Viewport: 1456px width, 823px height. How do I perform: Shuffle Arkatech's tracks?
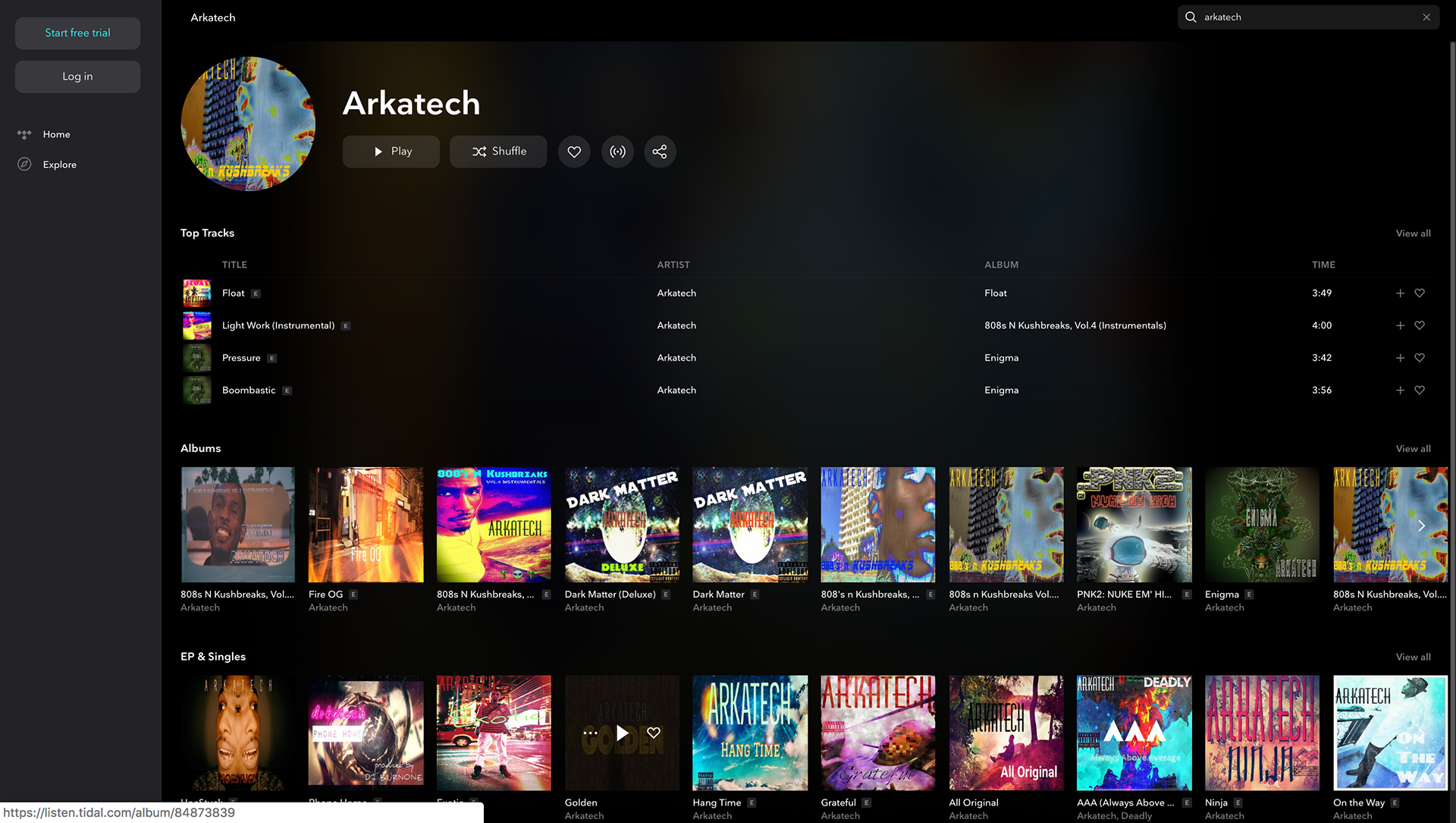(x=498, y=152)
